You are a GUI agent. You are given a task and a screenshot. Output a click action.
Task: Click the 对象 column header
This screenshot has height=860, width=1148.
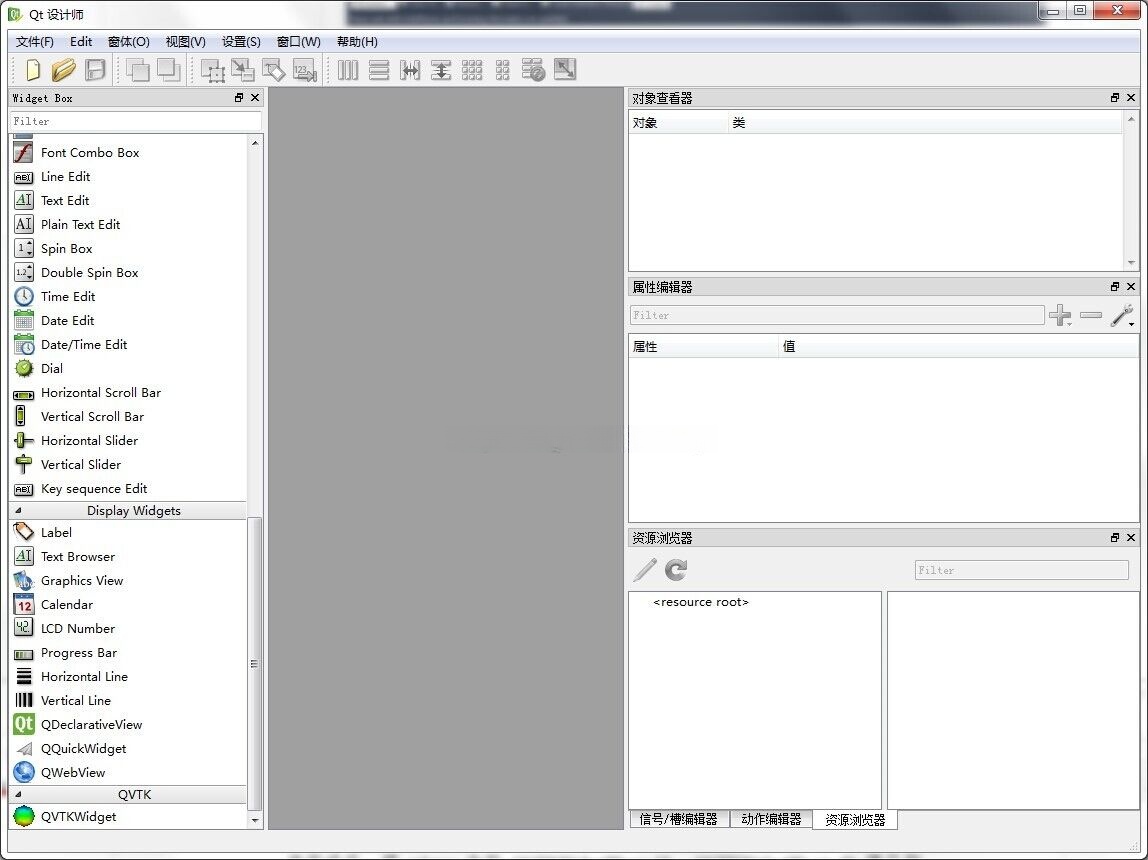(679, 123)
